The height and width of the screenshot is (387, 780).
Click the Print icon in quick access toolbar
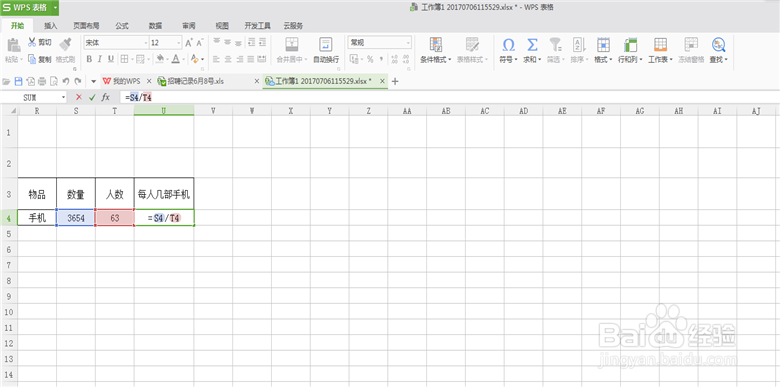pyautogui.click(x=42, y=81)
